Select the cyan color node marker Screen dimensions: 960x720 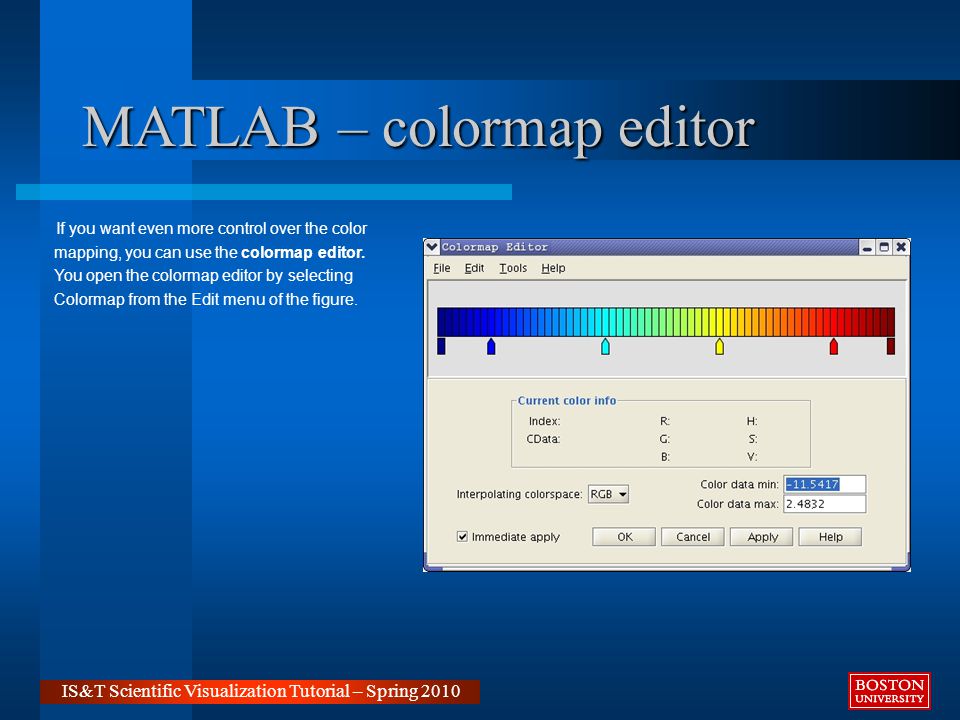click(x=606, y=346)
